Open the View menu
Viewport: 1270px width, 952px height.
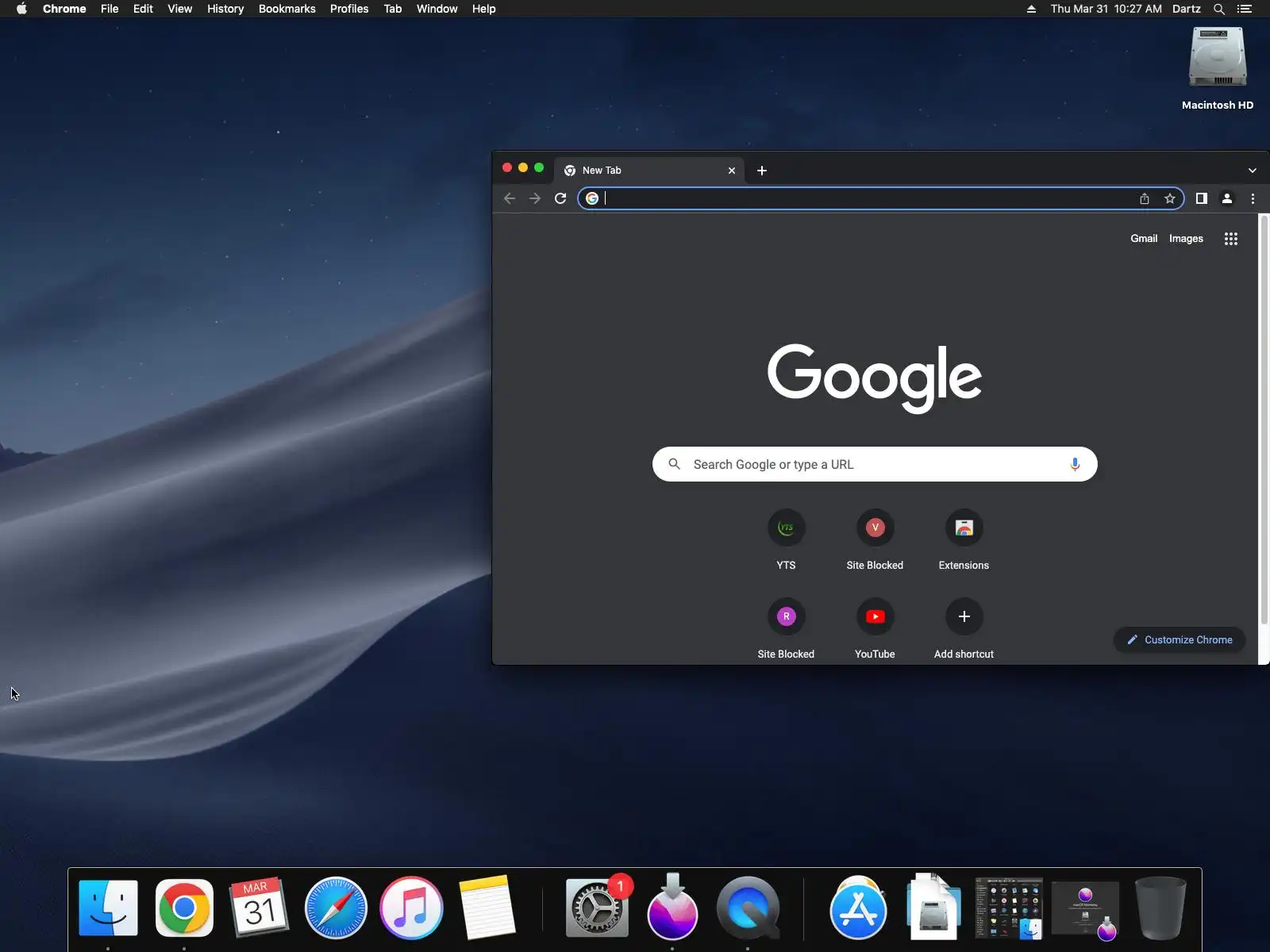point(180,9)
